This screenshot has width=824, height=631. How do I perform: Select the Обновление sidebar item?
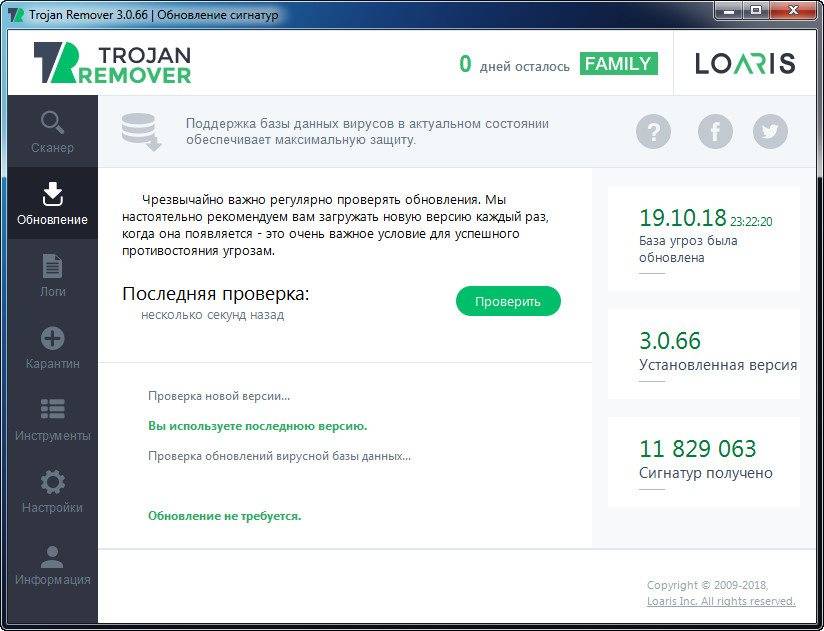click(53, 203)
